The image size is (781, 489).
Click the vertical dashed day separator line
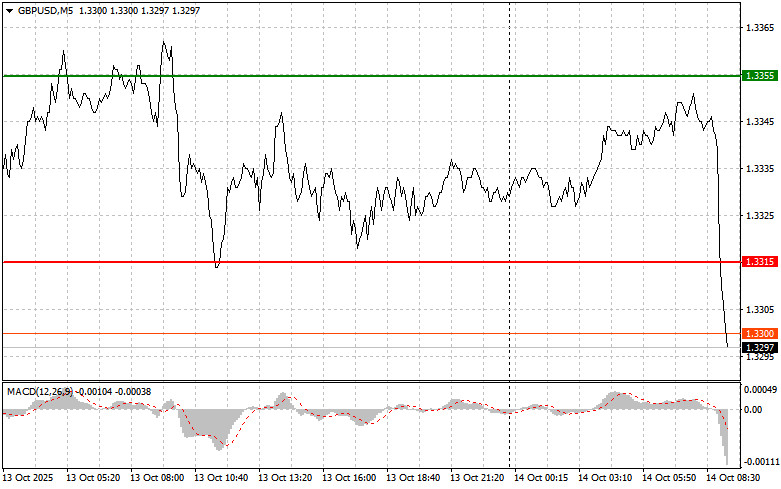tap(510, 200)
